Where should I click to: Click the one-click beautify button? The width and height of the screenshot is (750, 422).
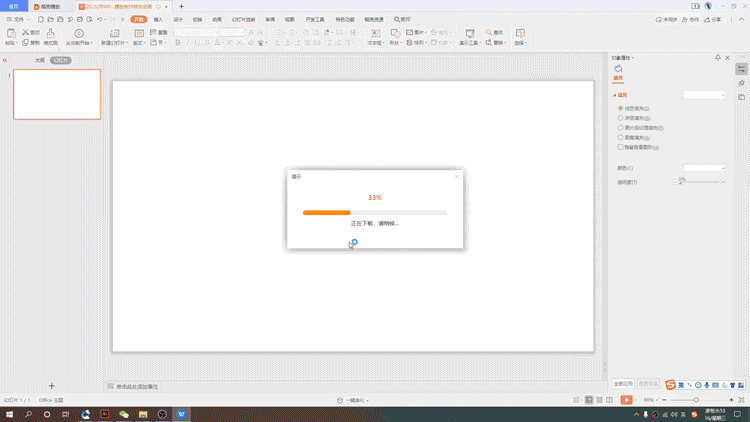coord(353,400)
